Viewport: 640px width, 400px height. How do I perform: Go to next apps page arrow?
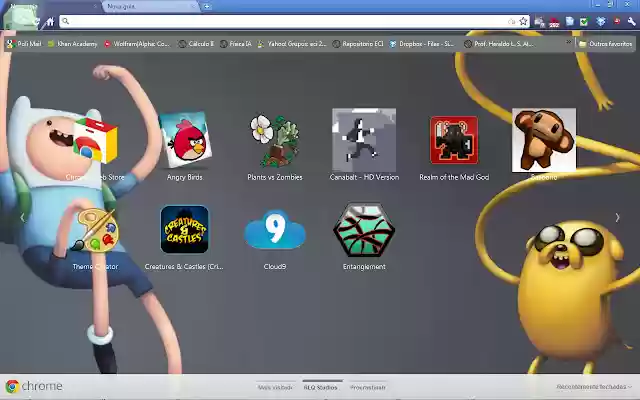[618, 218]
